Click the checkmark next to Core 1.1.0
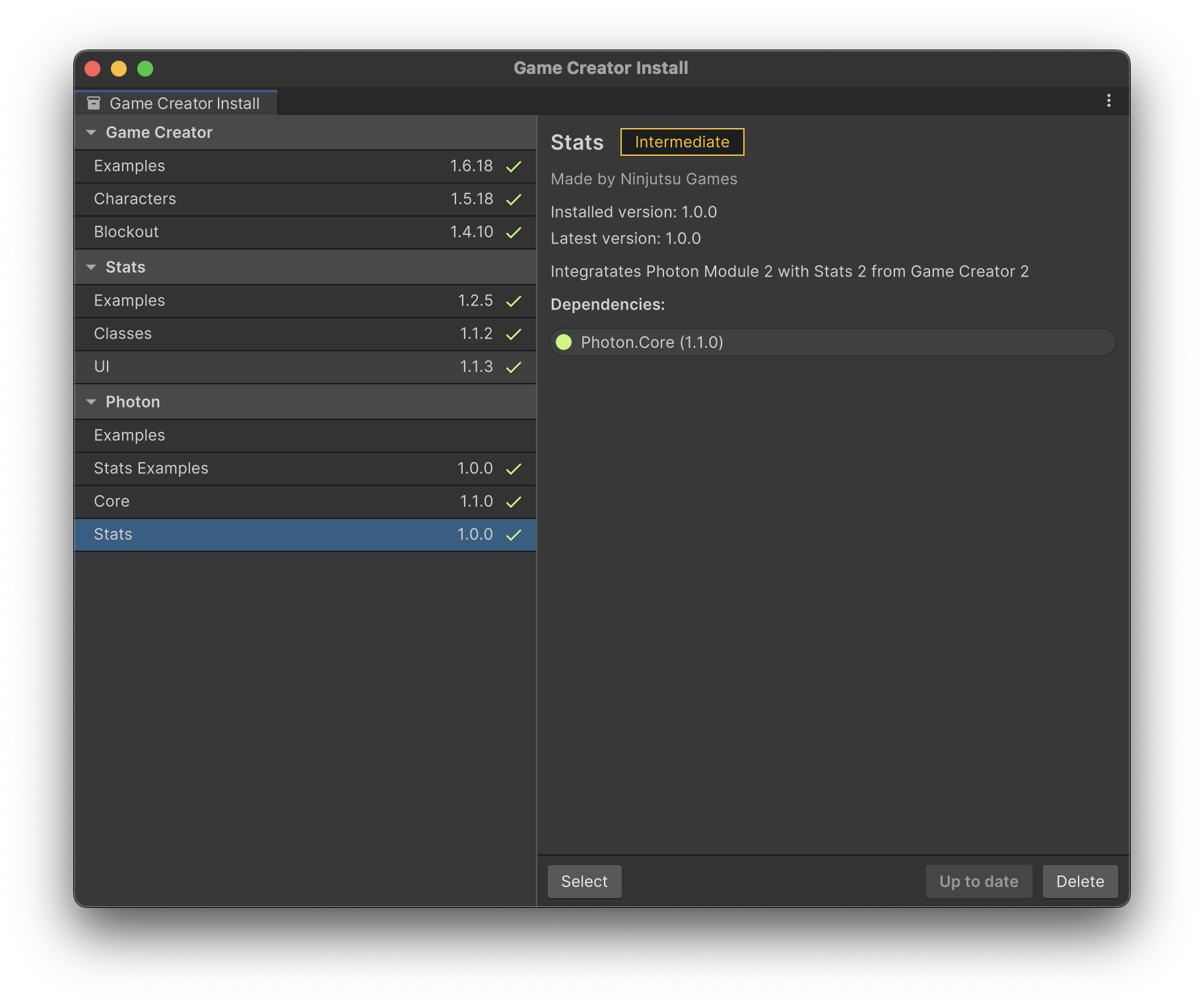The height and width of the screenshot is (1005, 1204). tap(514, 502)
